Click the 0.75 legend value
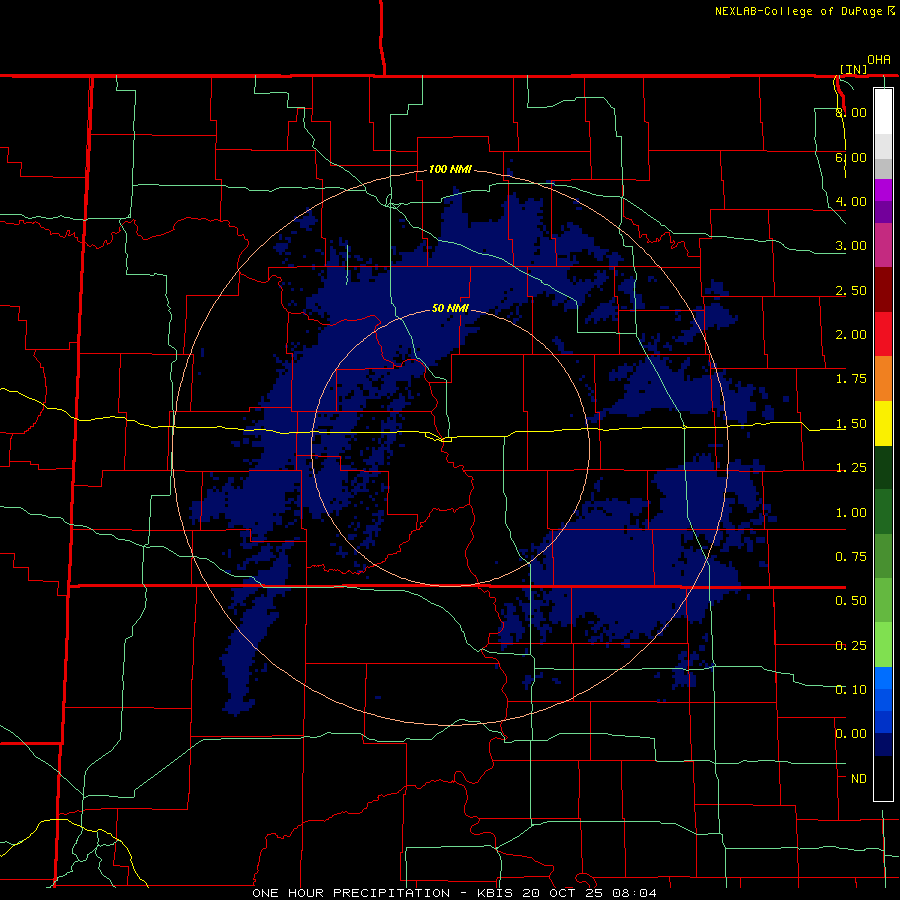900x900 pixels. tap(851, 557)
